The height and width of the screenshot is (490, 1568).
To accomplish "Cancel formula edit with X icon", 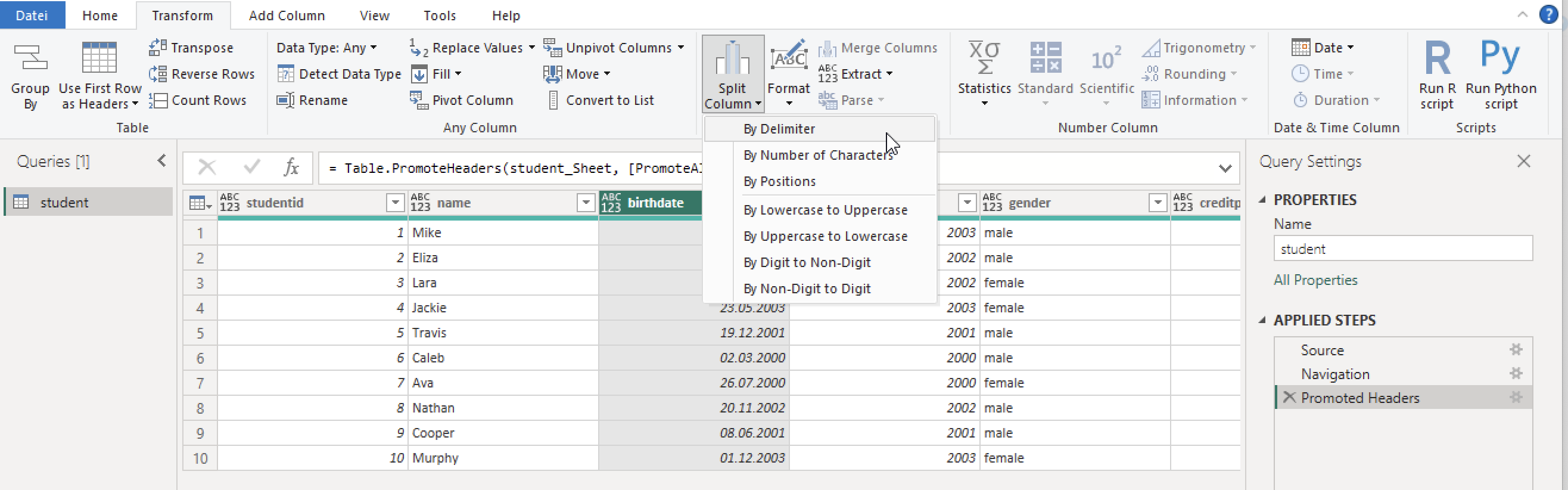I will click(207, 167).
